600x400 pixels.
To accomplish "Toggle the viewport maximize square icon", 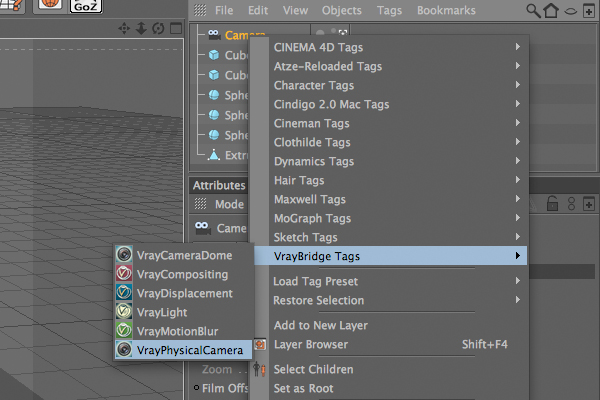I will pyautogui.click(x=176, y=28).
